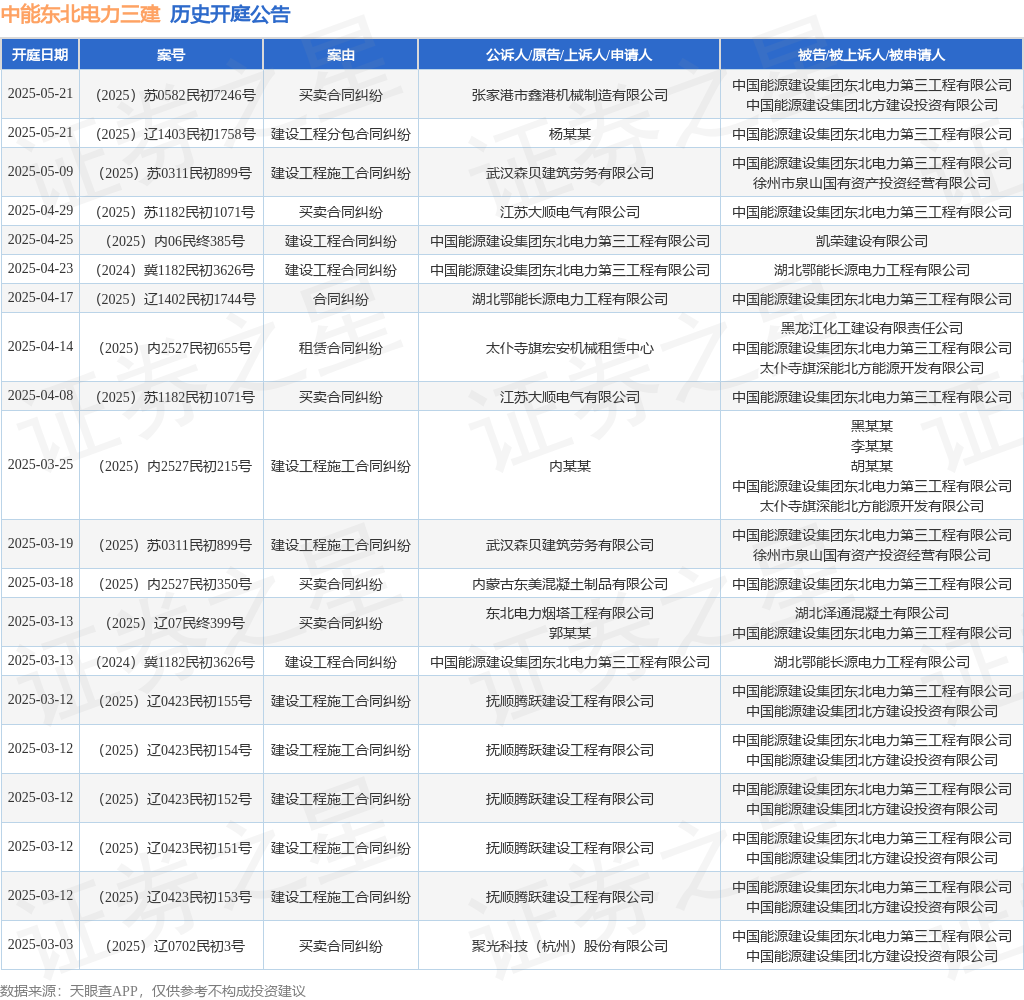Select plaintiff 内某某

(569, 467)
